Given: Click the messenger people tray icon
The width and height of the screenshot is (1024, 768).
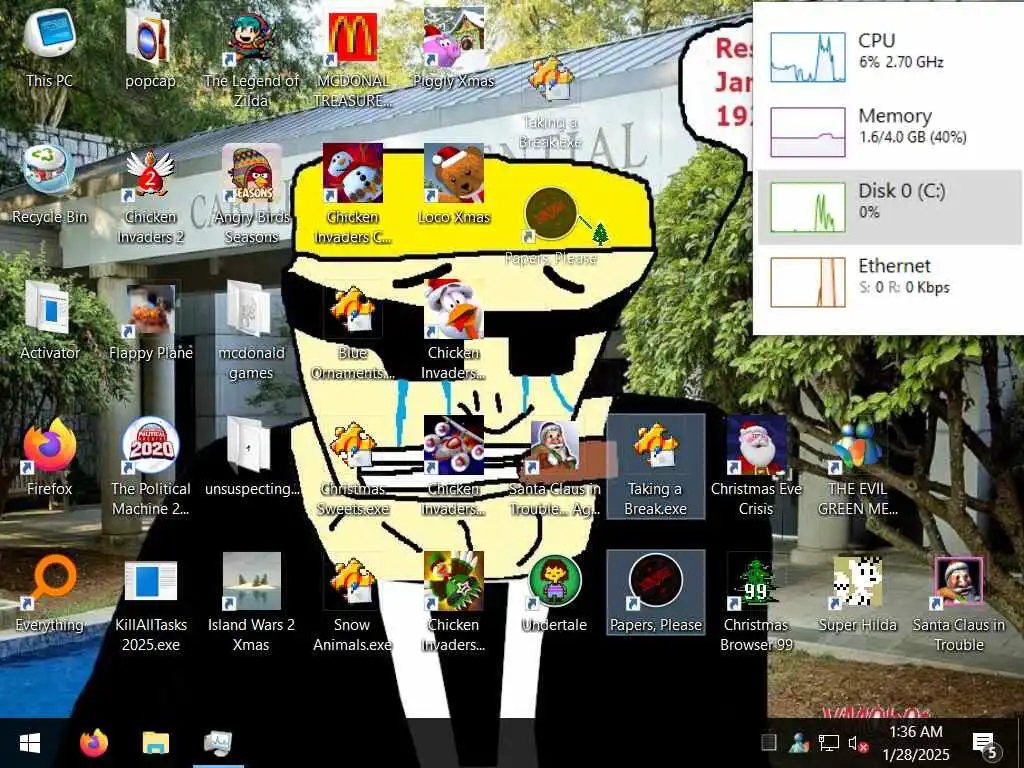Looking at the screenshot, I should pyautogui.click(x=799, y=743).
